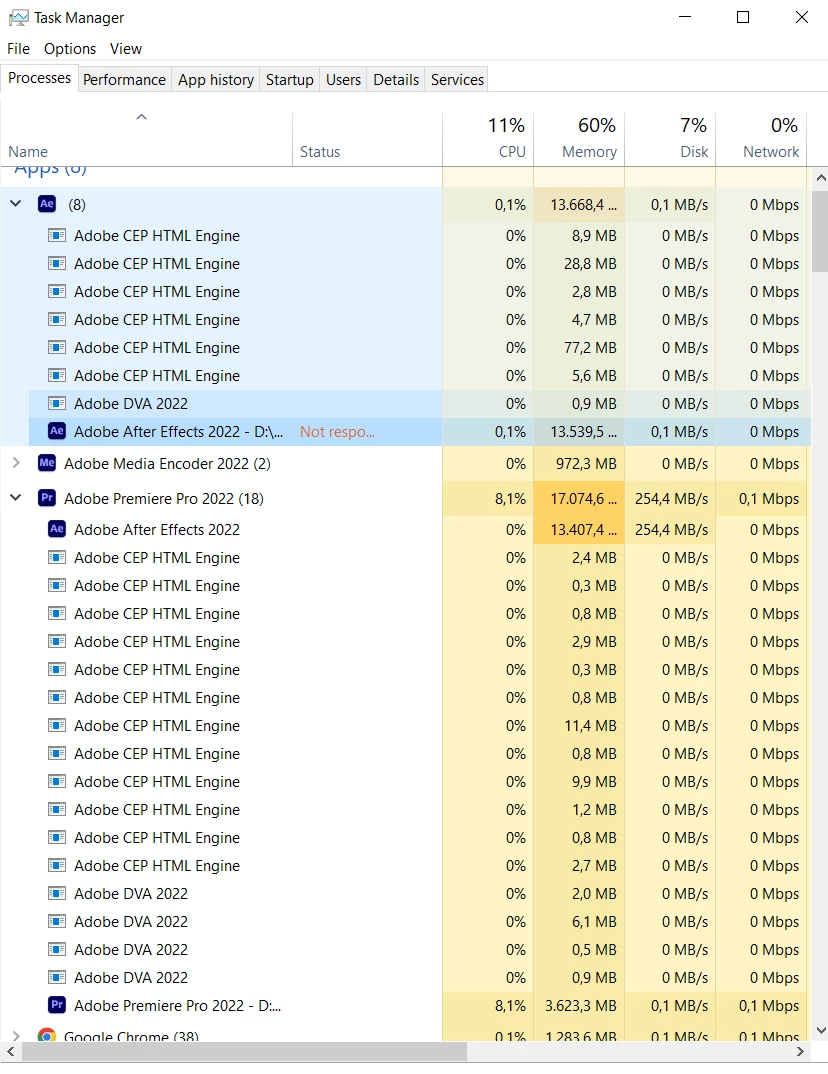Click the Task Manager icon in the title bar

(18, 18)
